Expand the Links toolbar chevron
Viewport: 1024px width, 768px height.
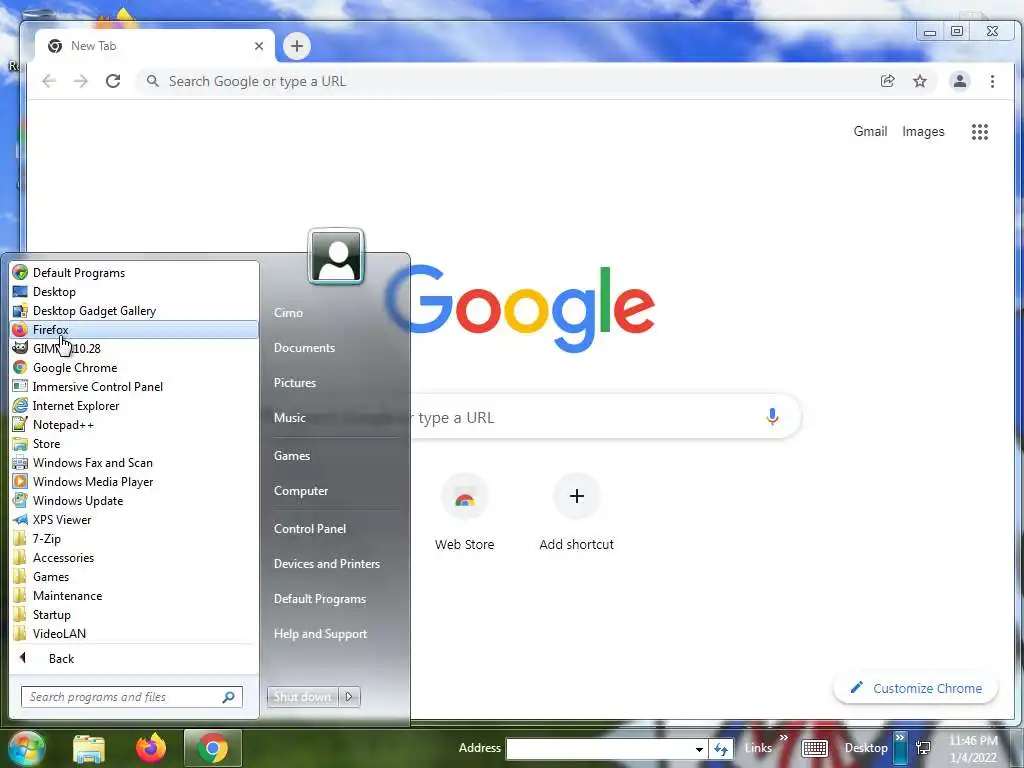coord(784,738)
